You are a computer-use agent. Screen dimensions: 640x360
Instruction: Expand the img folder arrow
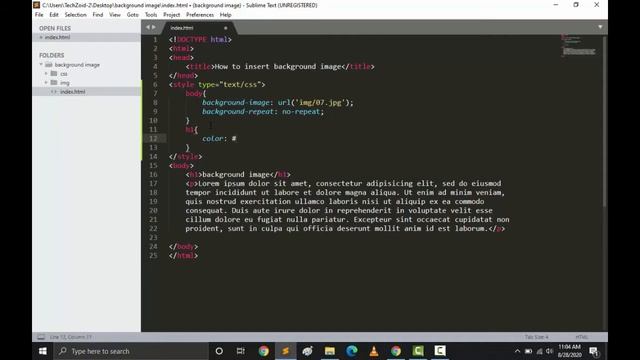point(46,82)
